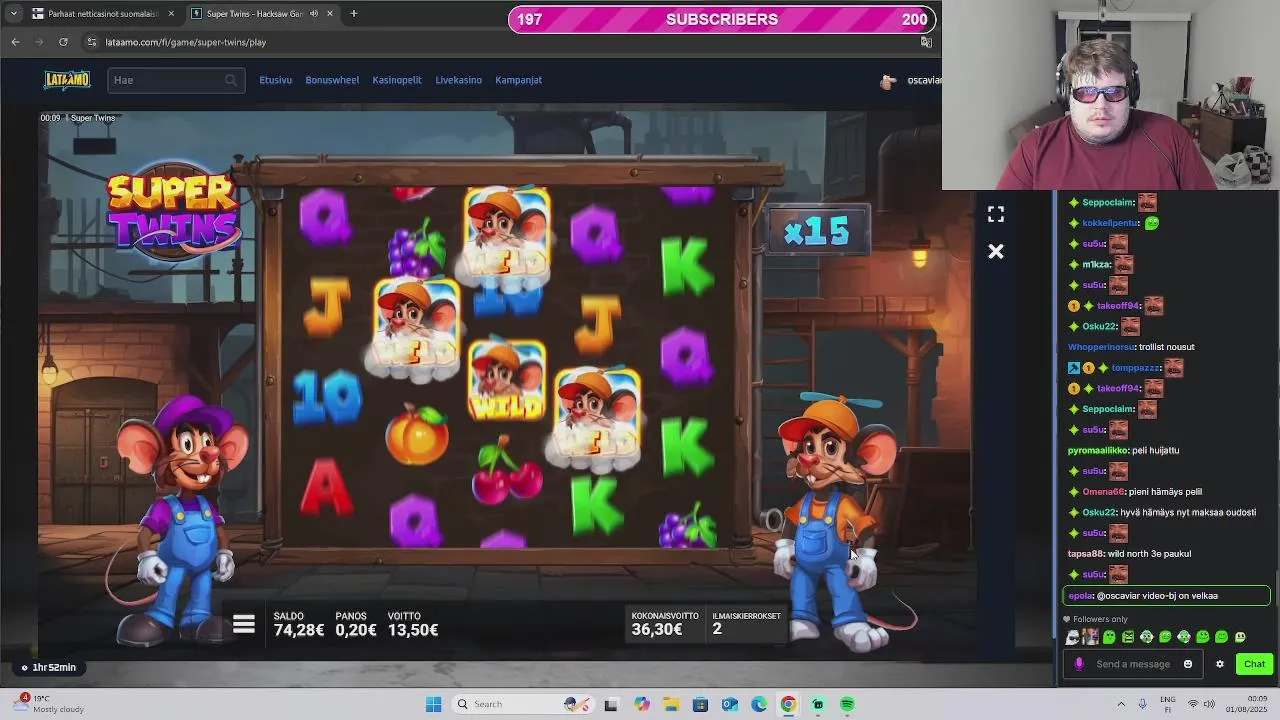Click the purple microphone chat icon

click(1079, 664)
